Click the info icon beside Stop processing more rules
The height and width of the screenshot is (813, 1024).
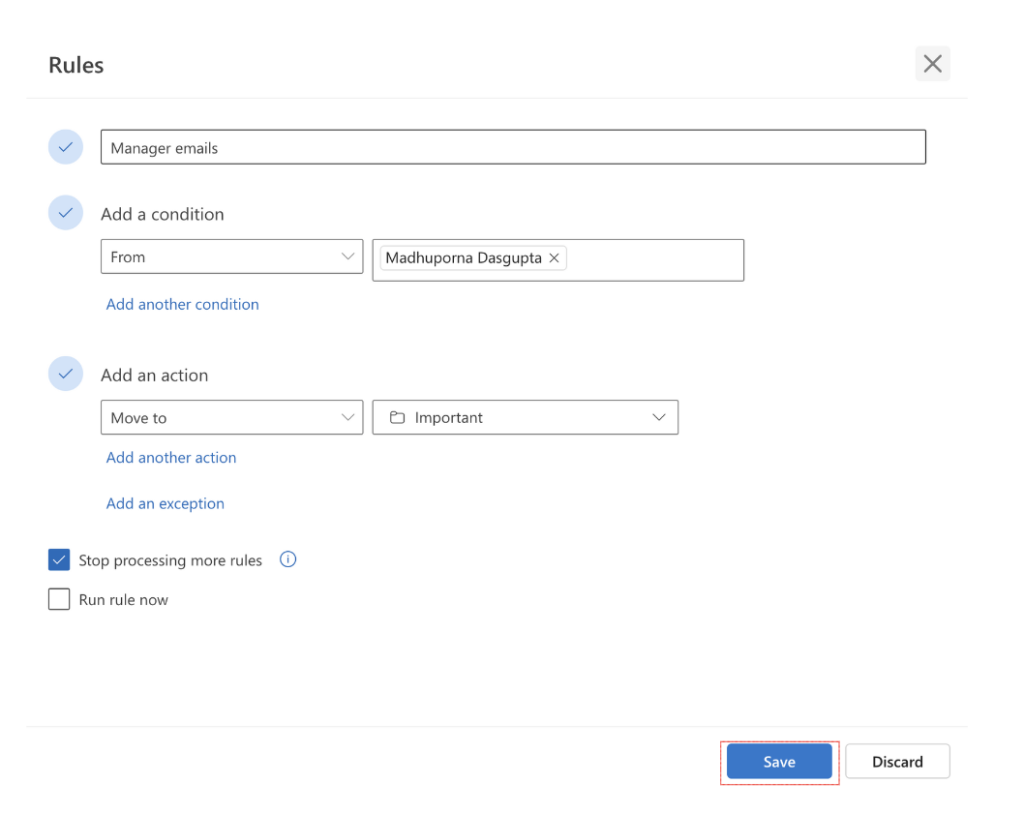288,559
